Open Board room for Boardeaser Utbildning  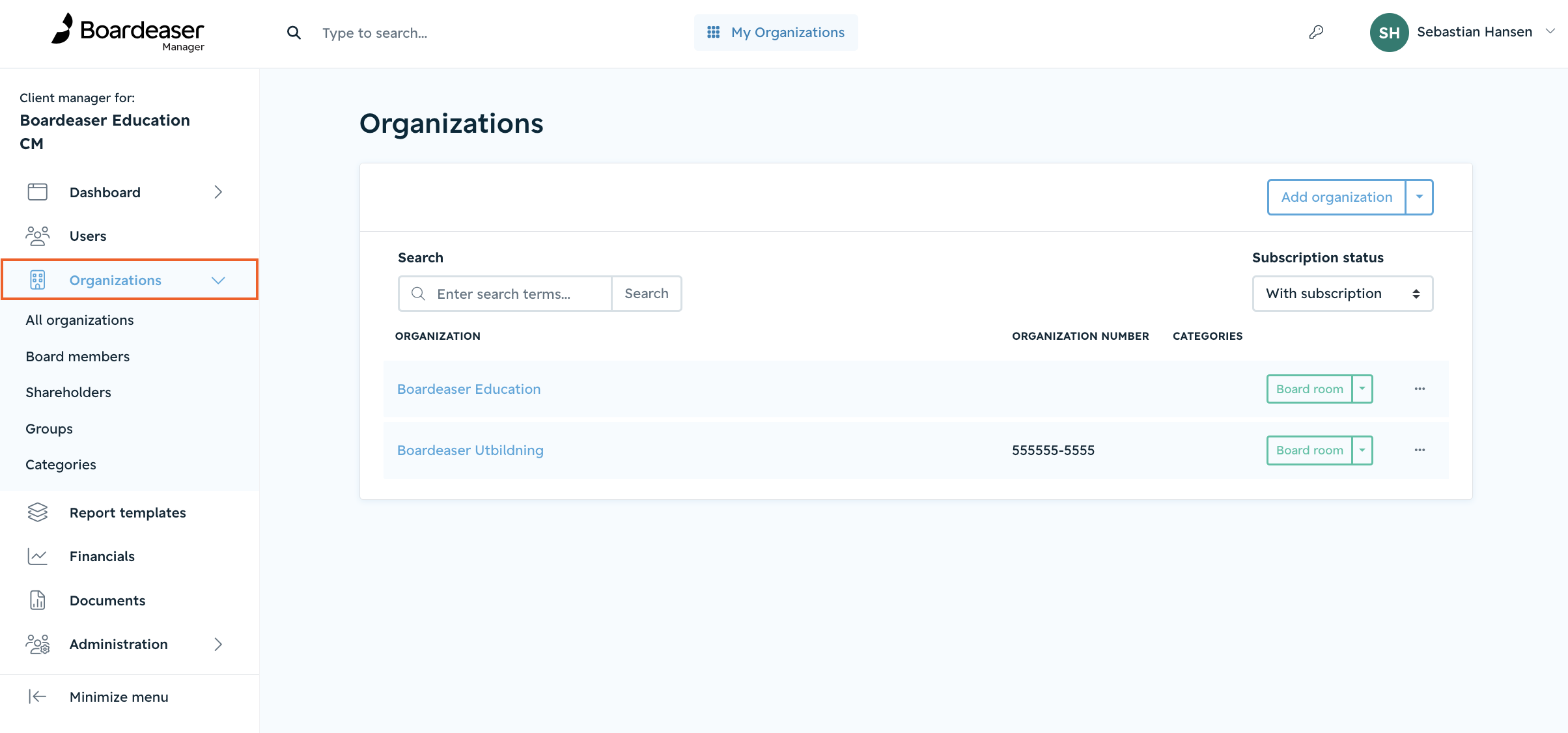click(1309, 450)
